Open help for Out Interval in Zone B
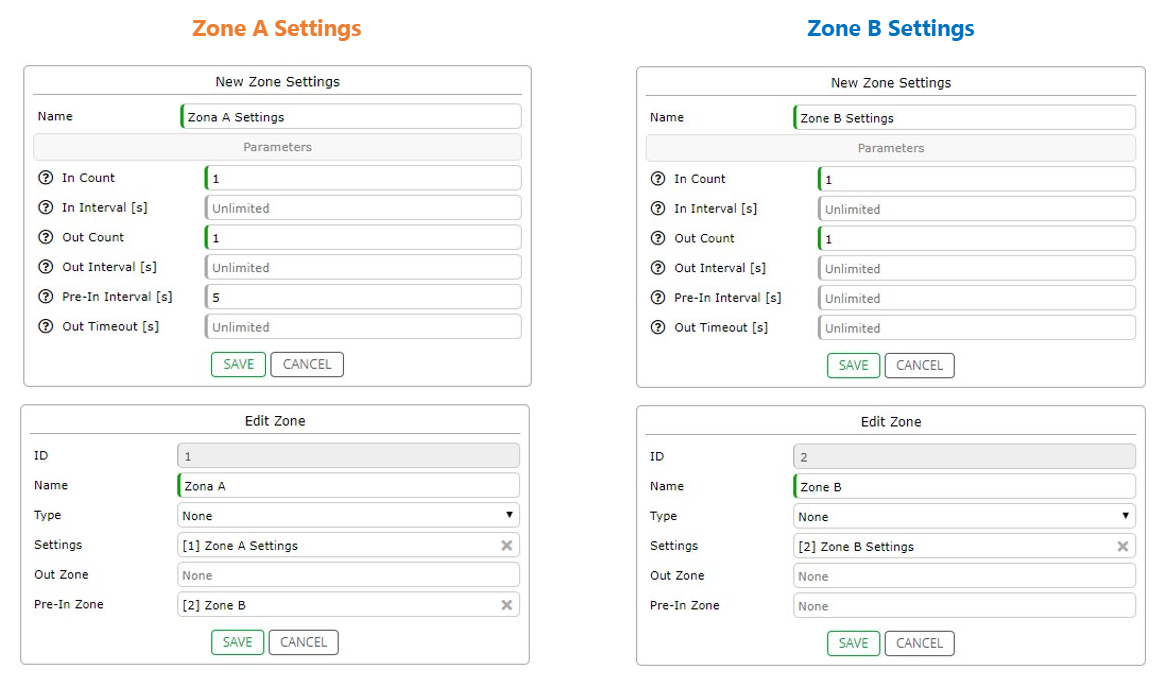The width and height of the screenshot is (1169, 673). [x=658, y=268]
